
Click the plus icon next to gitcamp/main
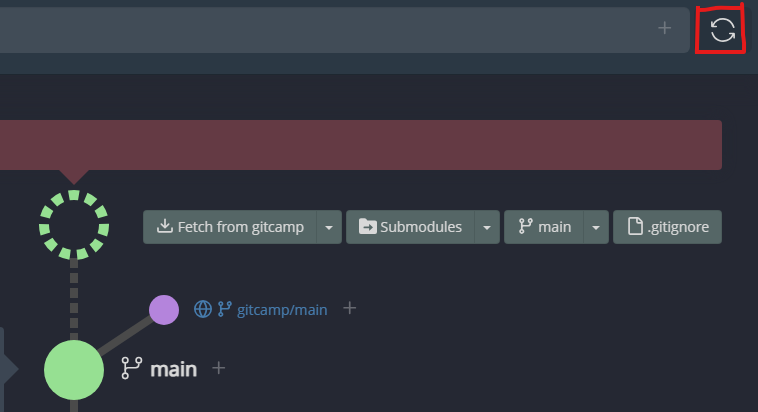tap(349, 308)
